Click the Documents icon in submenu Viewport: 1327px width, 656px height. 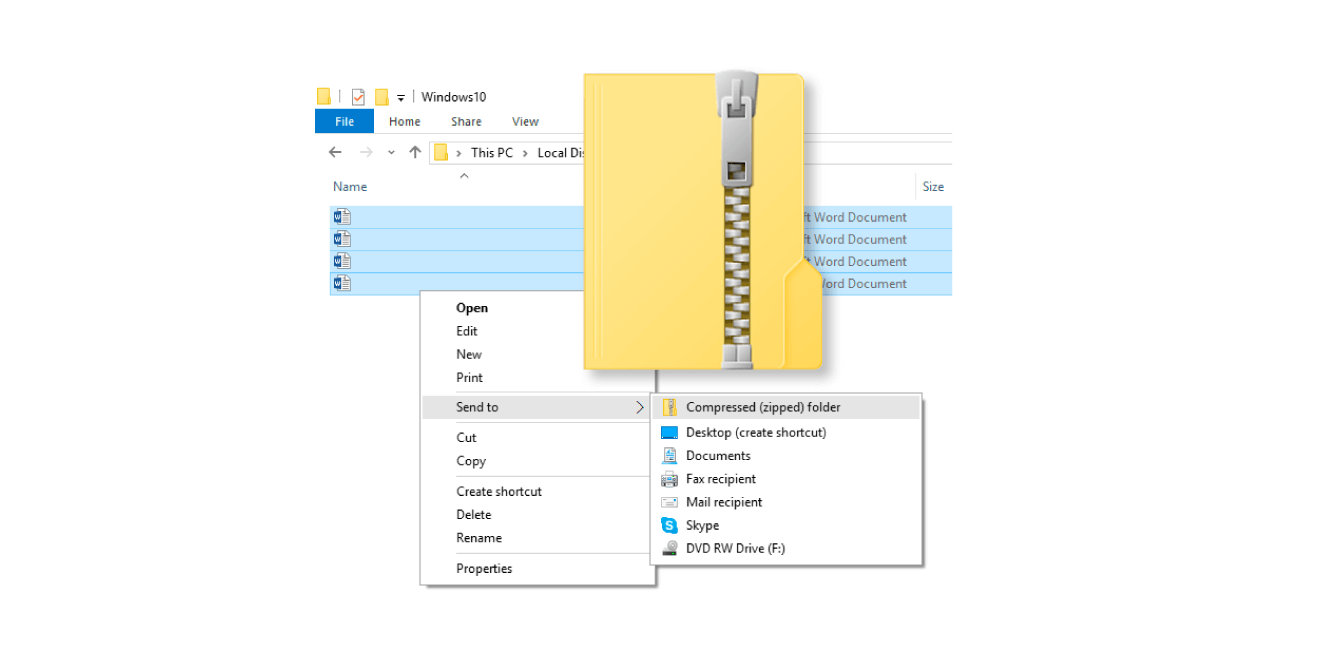click(x=669, y=456)
